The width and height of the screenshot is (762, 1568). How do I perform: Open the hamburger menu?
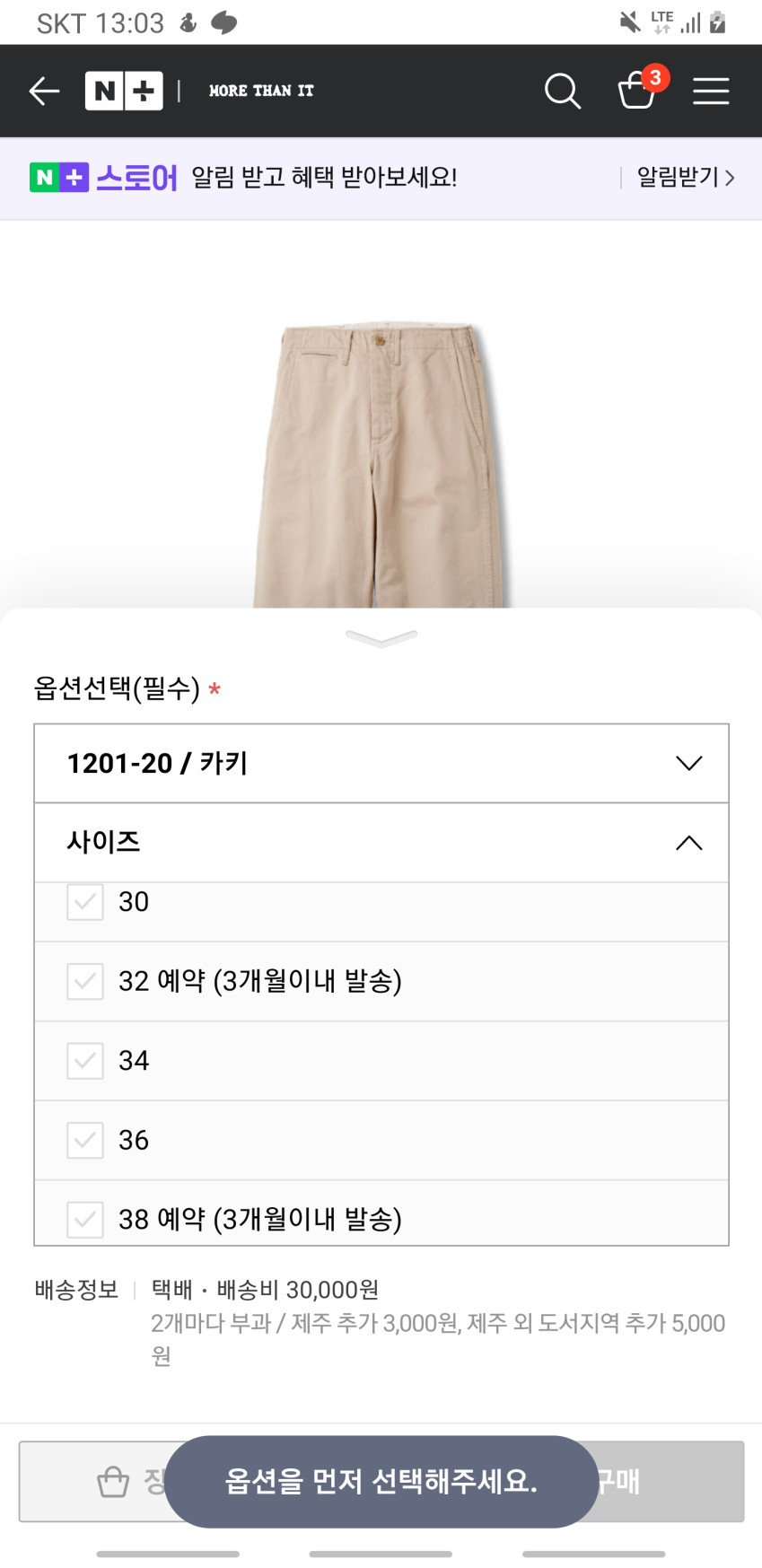tap(711, 91)
